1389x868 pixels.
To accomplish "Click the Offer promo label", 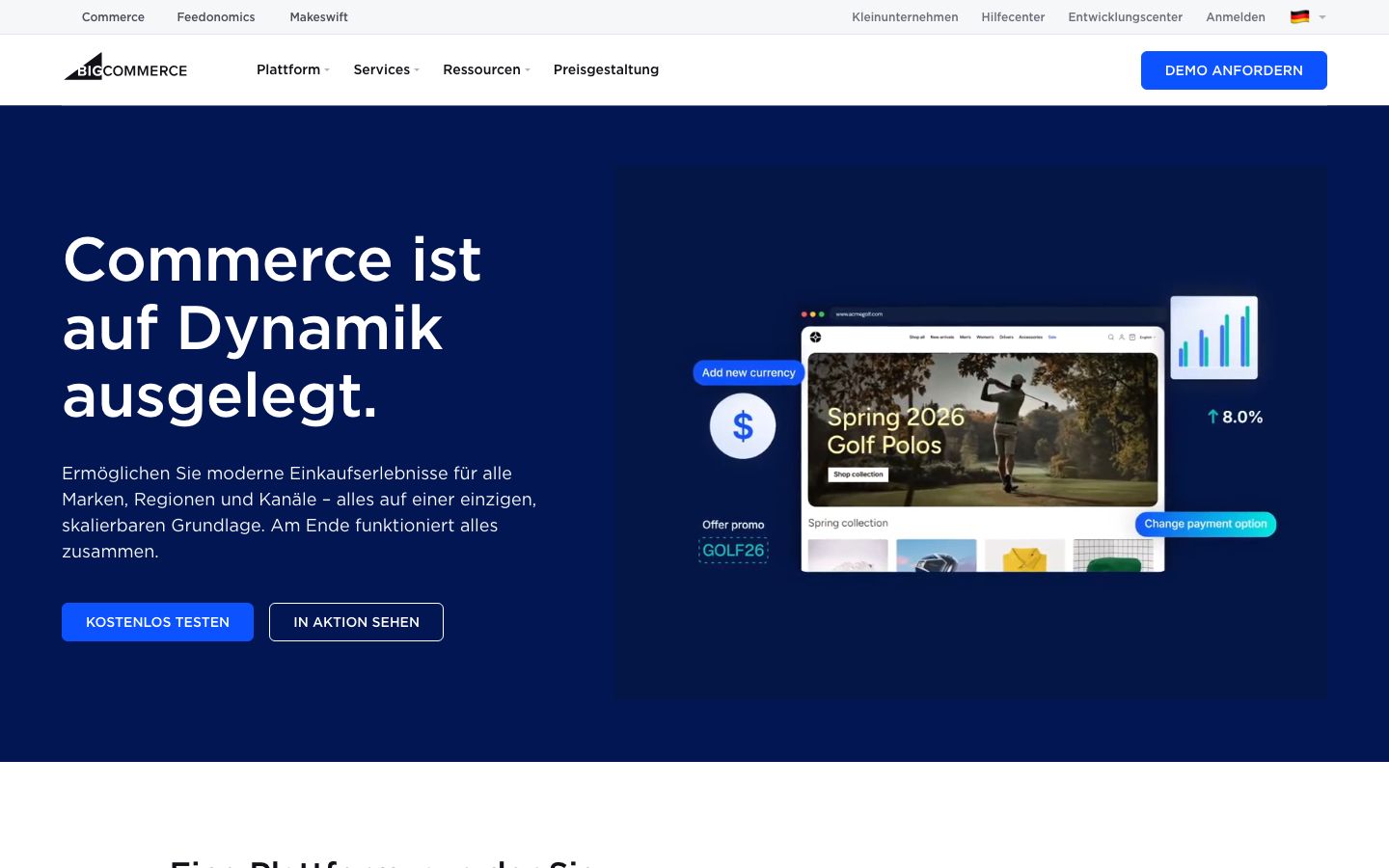I will coord(733,525).
